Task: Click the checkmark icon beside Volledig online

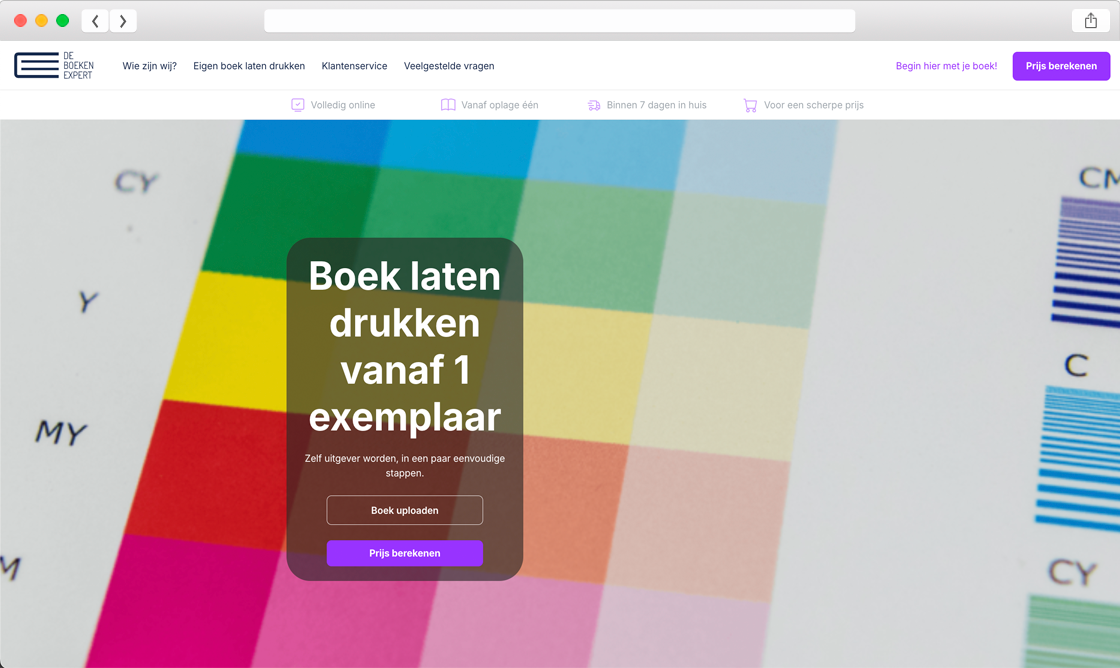Action: coord(298,105)
